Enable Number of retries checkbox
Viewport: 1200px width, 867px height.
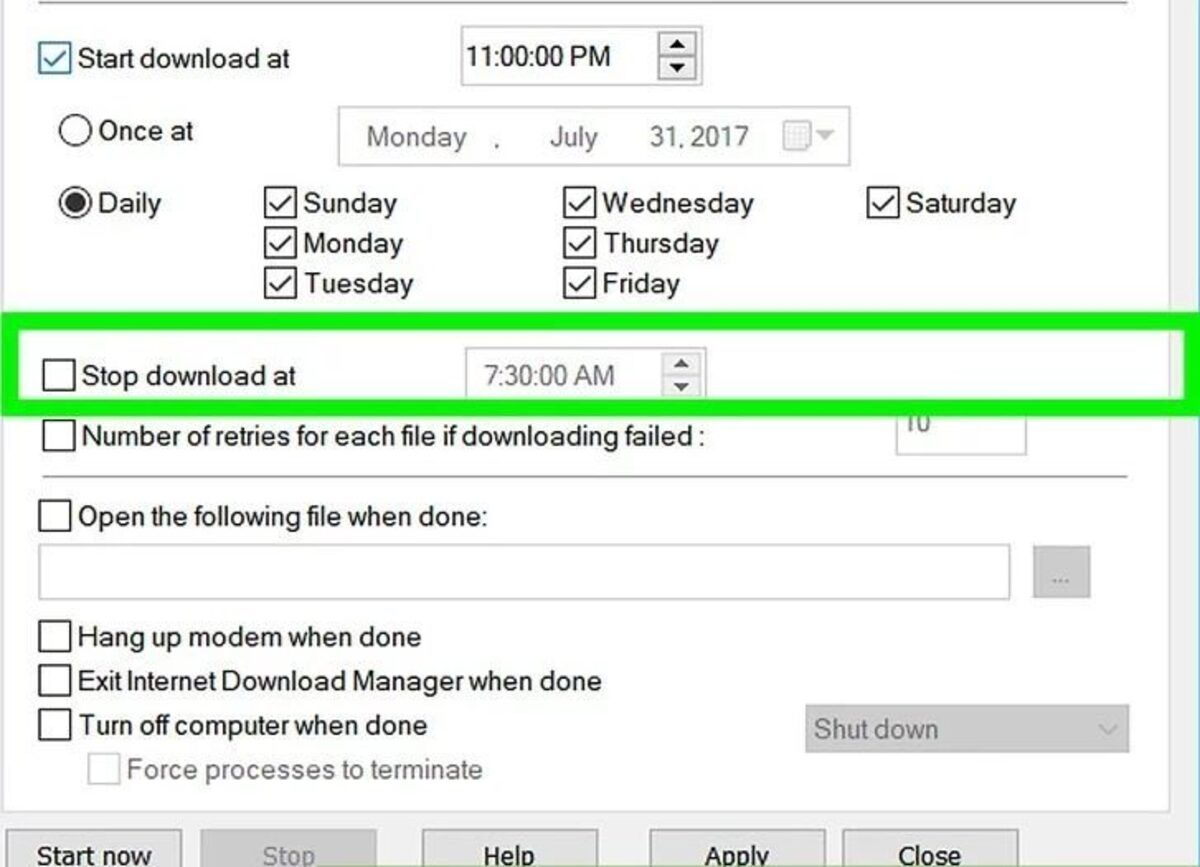[x=58, y=436]
